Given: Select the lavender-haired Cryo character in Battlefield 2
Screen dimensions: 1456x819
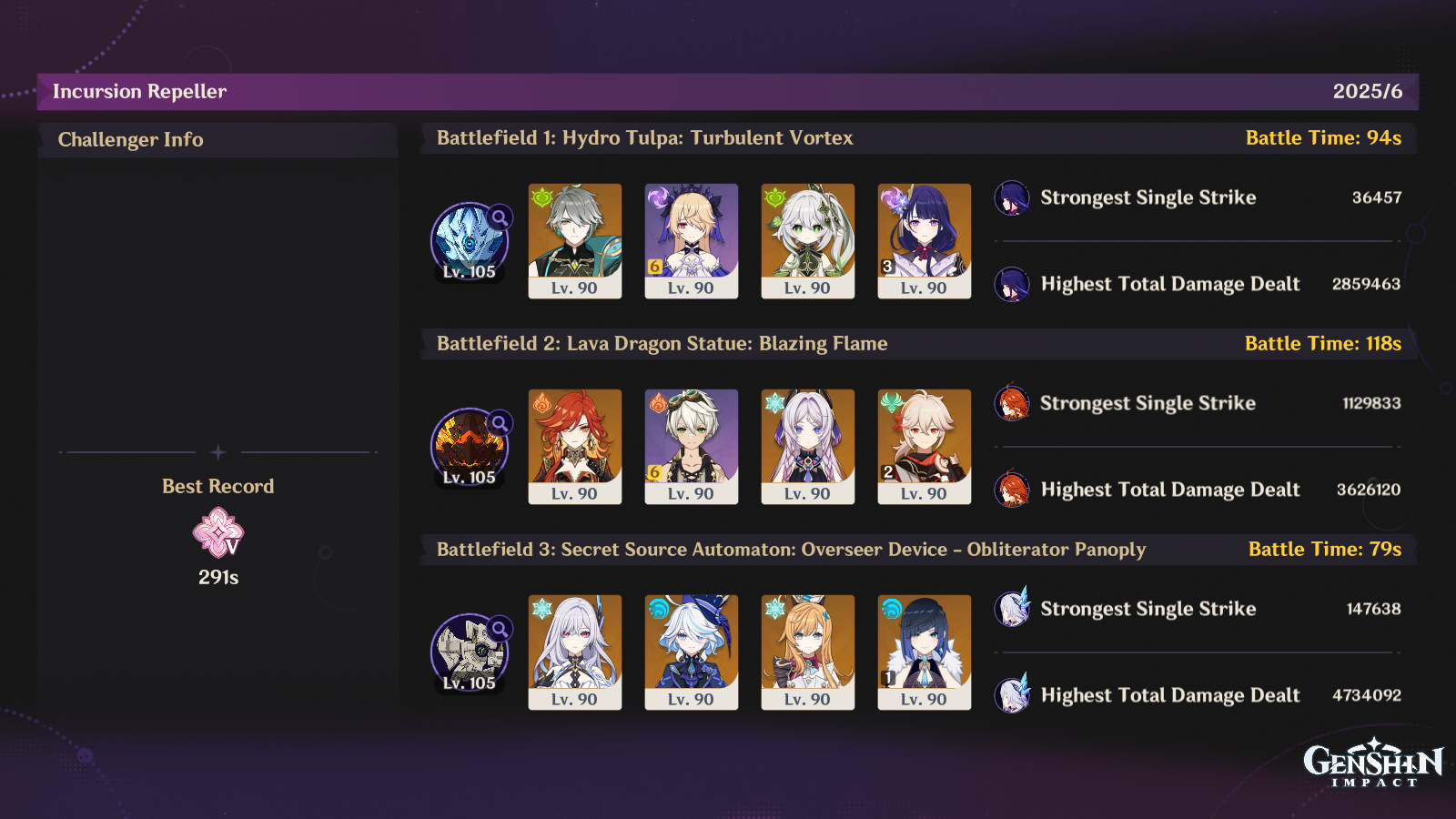Looking at the screenshot, I should click(x=808, y=447).
